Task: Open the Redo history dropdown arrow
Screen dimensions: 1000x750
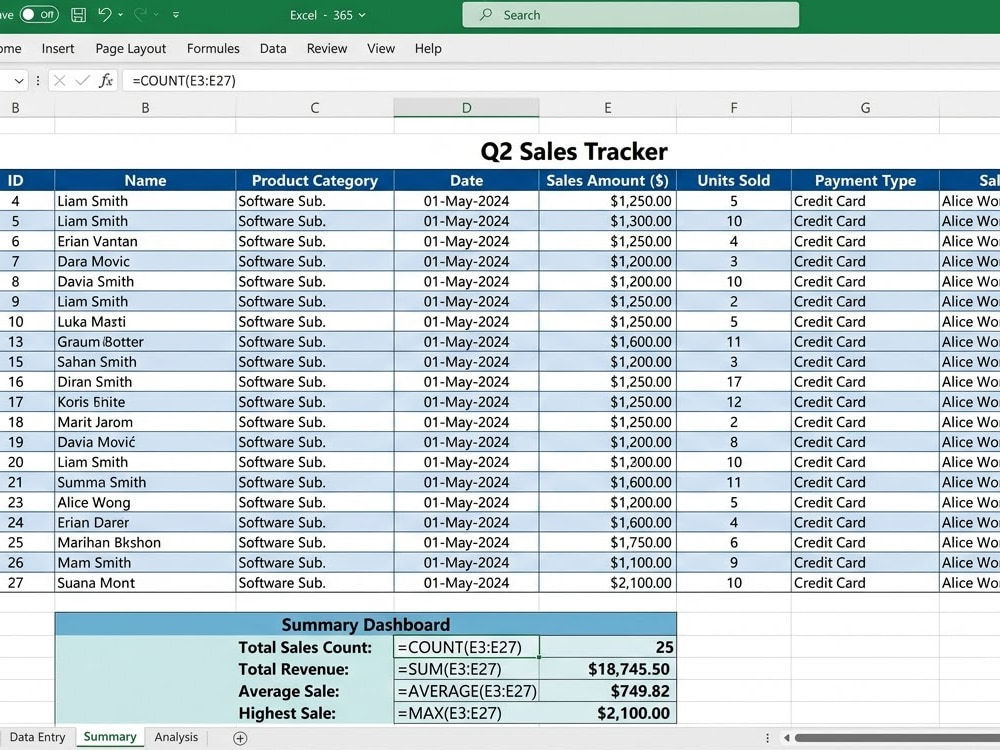Action: click(156, 15)
